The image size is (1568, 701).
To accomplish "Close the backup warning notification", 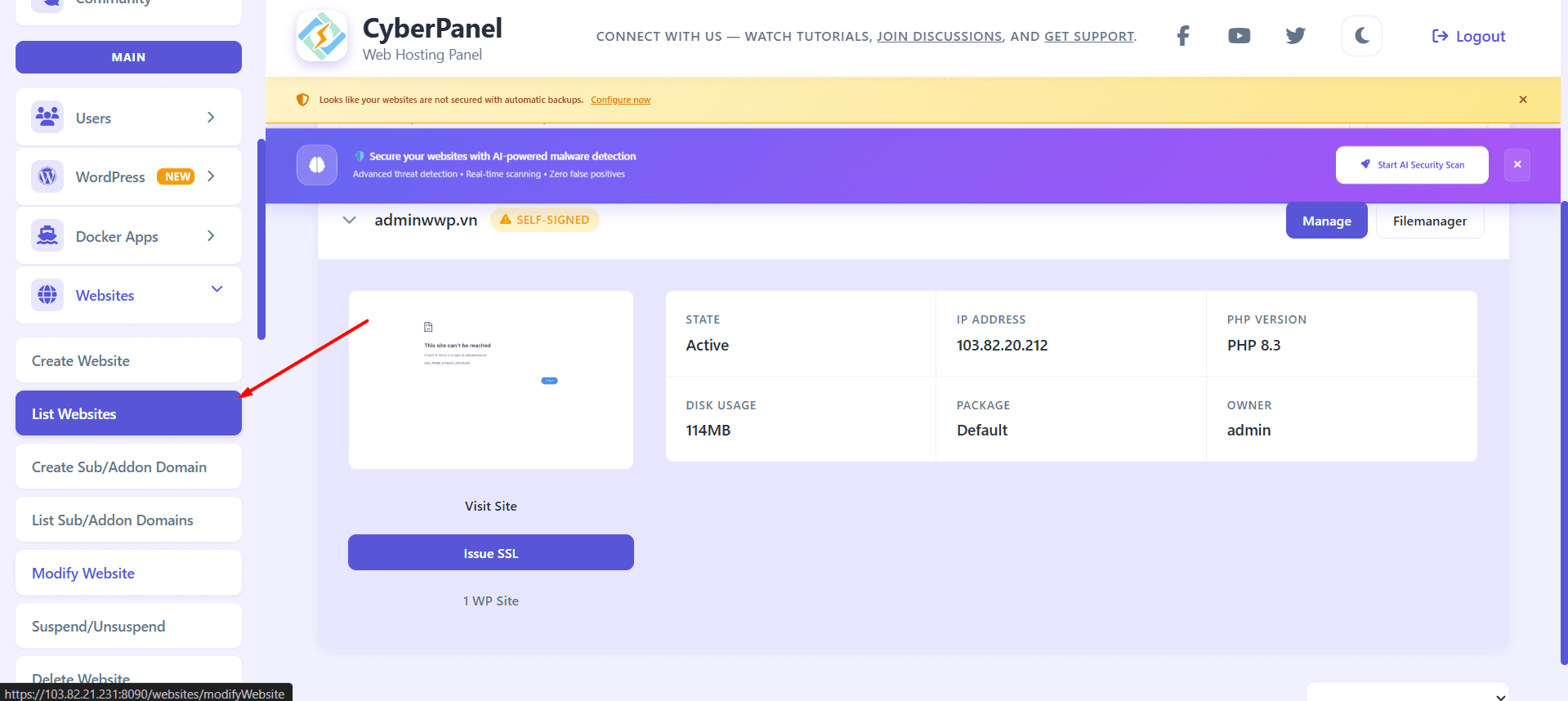I will point(1522,100).
